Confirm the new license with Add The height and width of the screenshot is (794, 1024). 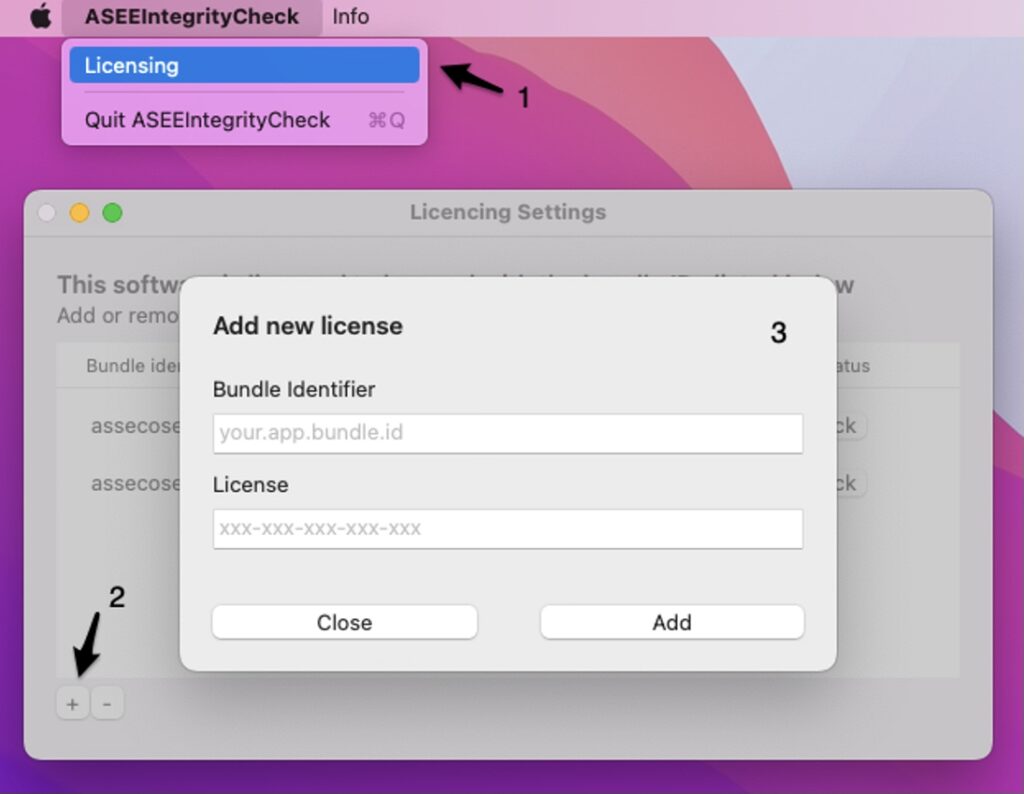coord(671,622)
